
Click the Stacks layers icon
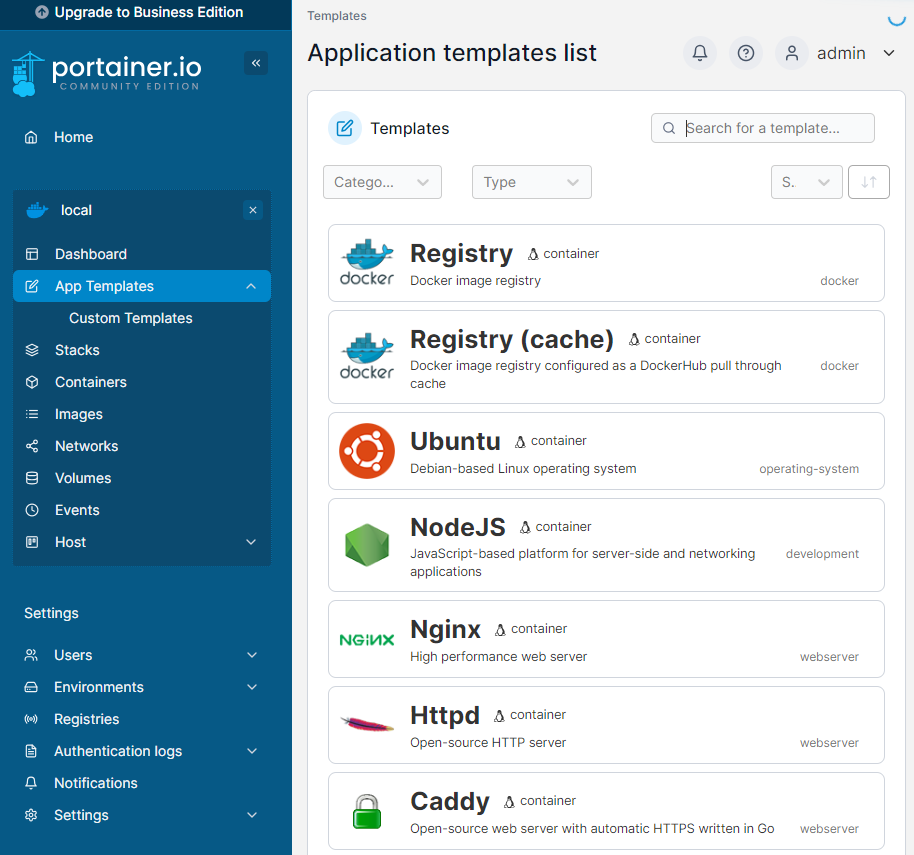point(32,350)
